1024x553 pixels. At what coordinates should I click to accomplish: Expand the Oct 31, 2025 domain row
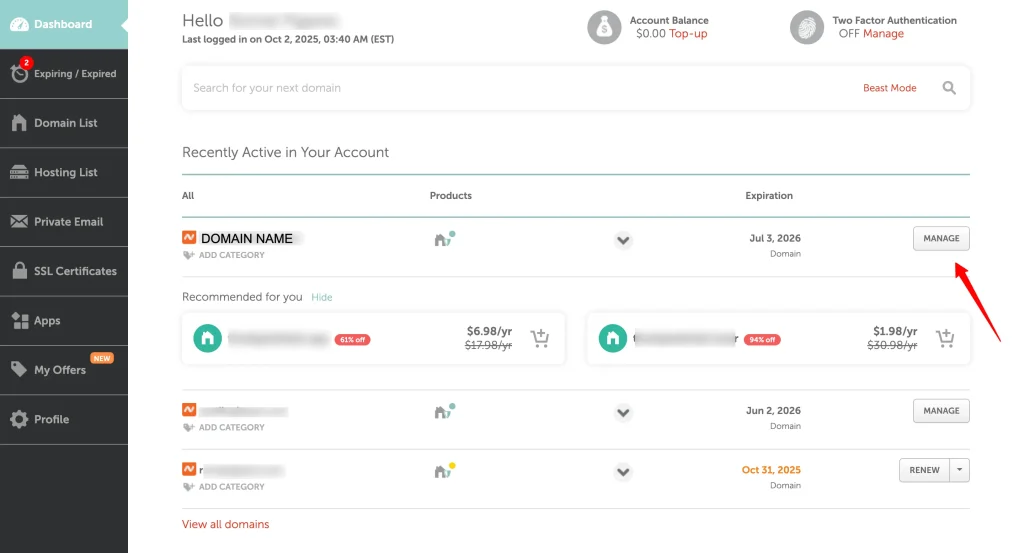point(623,471)
